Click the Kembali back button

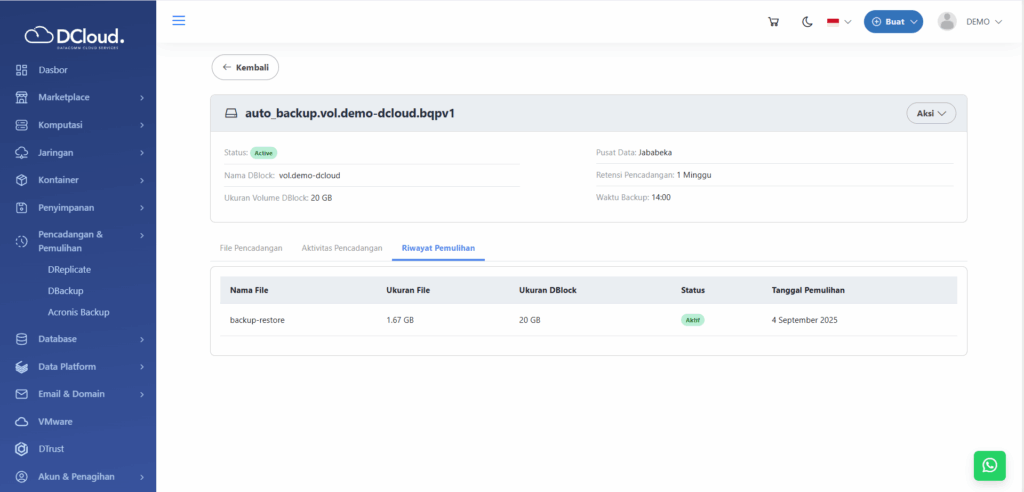tap(245, 67)
